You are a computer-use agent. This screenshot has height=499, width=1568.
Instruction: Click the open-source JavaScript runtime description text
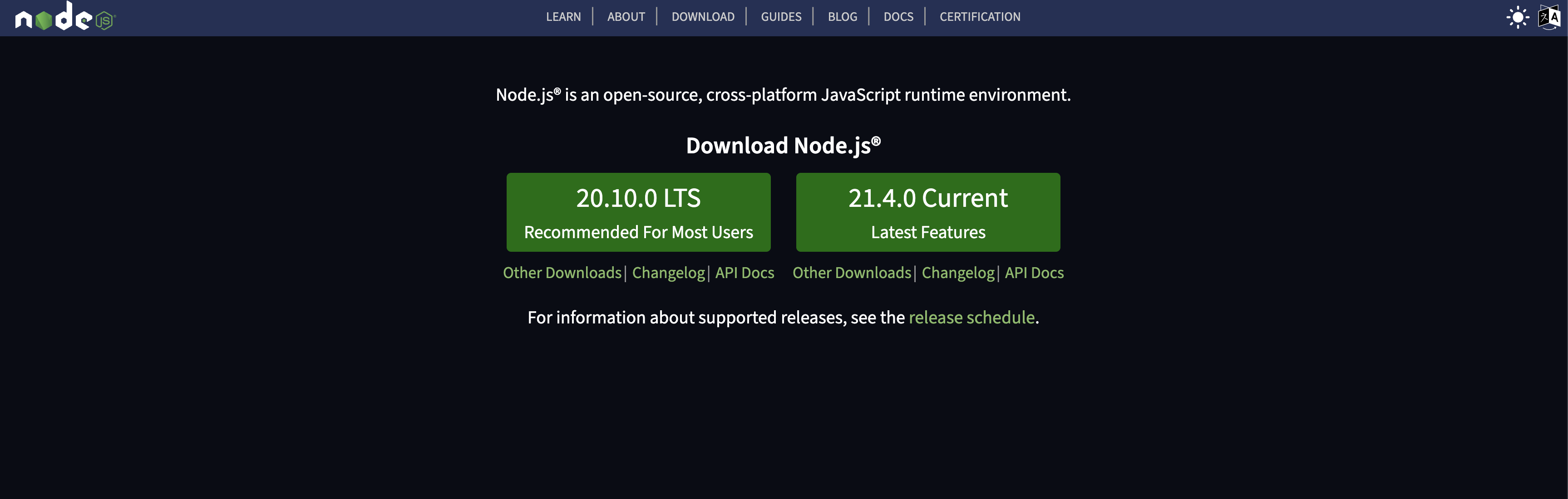(784, 95)
